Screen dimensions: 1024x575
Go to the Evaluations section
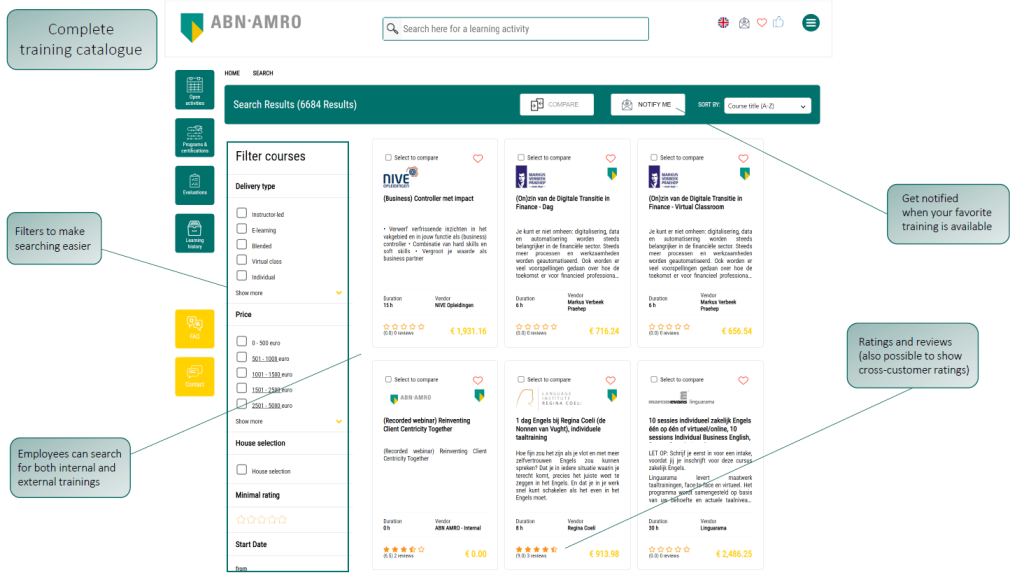click(x=195, y=185)
